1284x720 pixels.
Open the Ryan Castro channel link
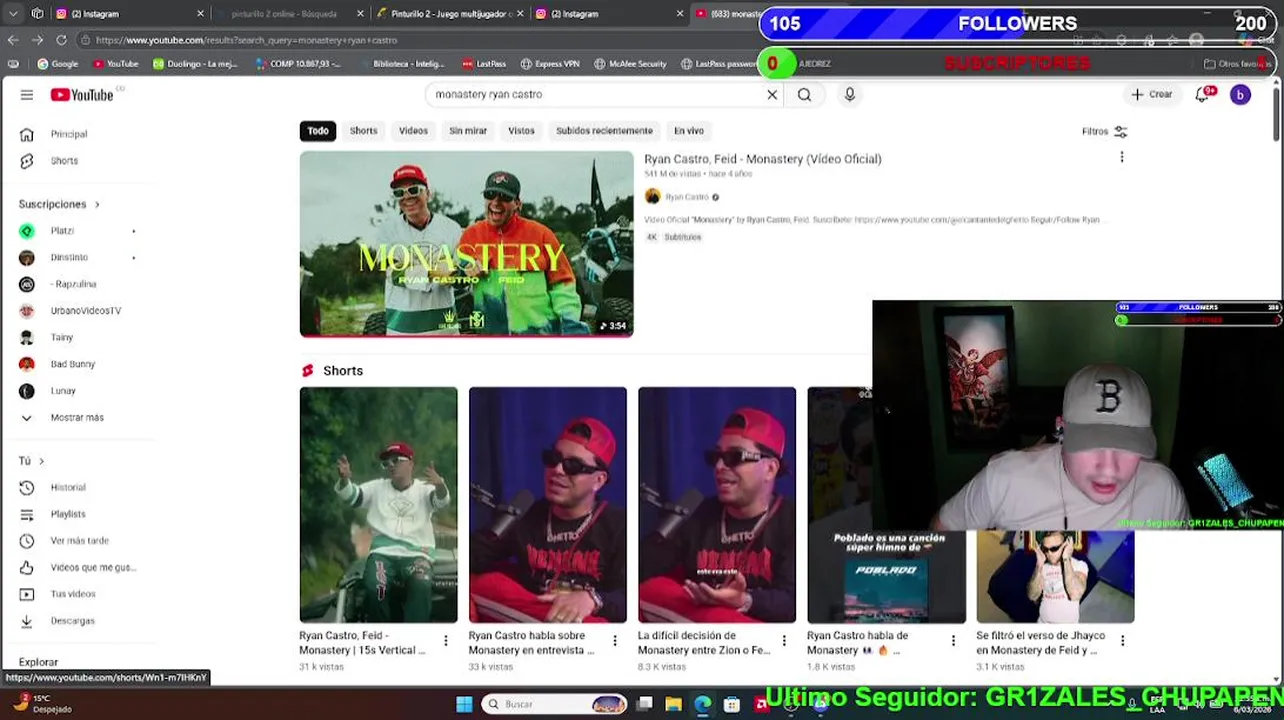click(686, 197)
